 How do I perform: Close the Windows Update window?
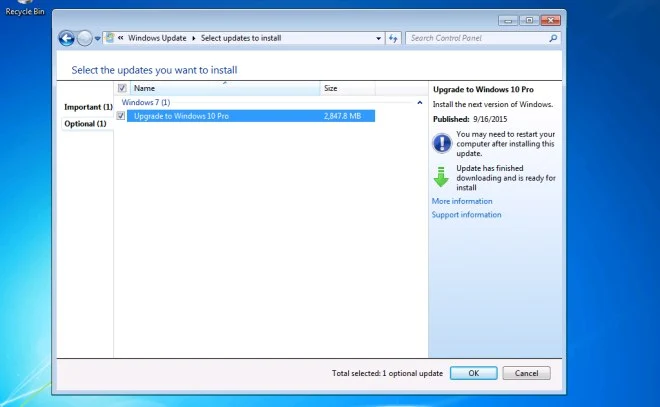tap(550, 21)
